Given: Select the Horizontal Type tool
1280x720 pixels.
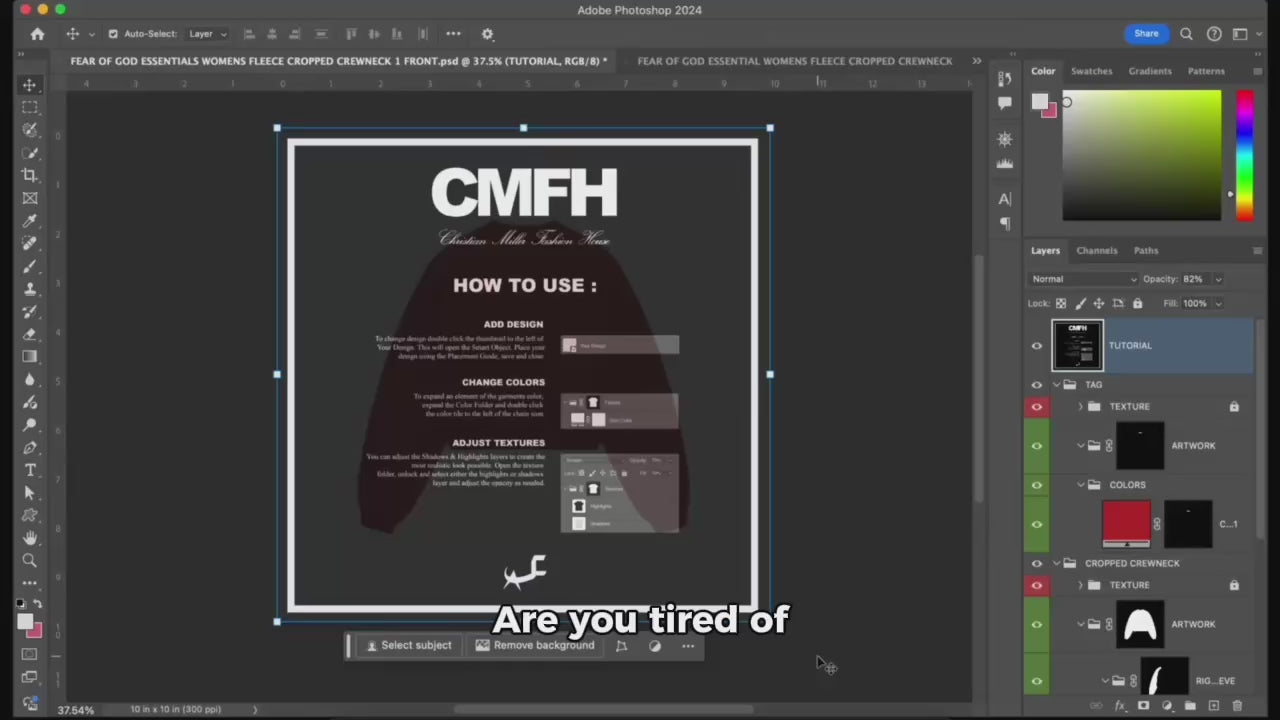Looking at the screenshot, I should (30, 470).
